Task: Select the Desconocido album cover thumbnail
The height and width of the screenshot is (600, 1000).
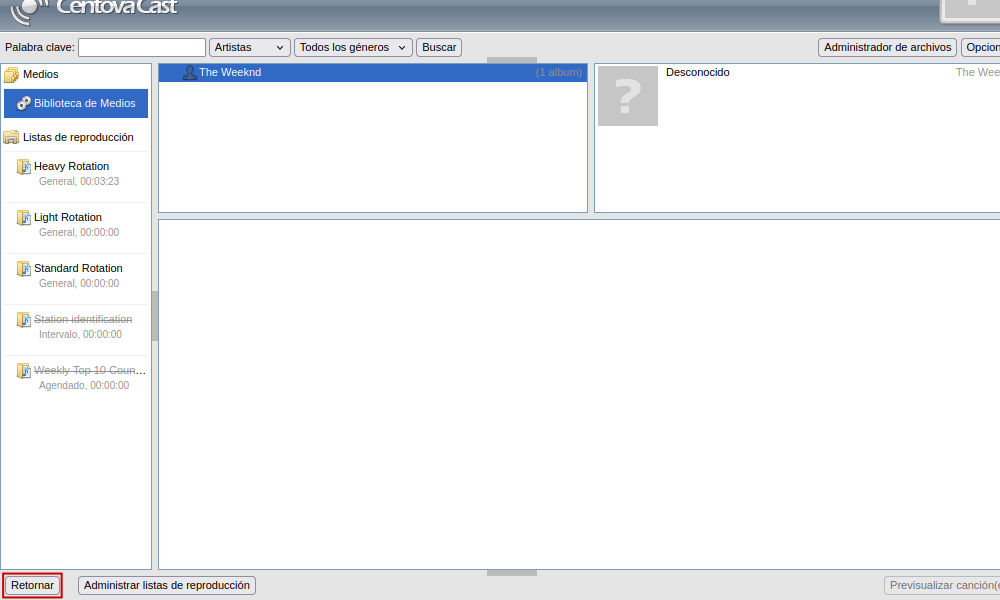Action: pos(628,96)
